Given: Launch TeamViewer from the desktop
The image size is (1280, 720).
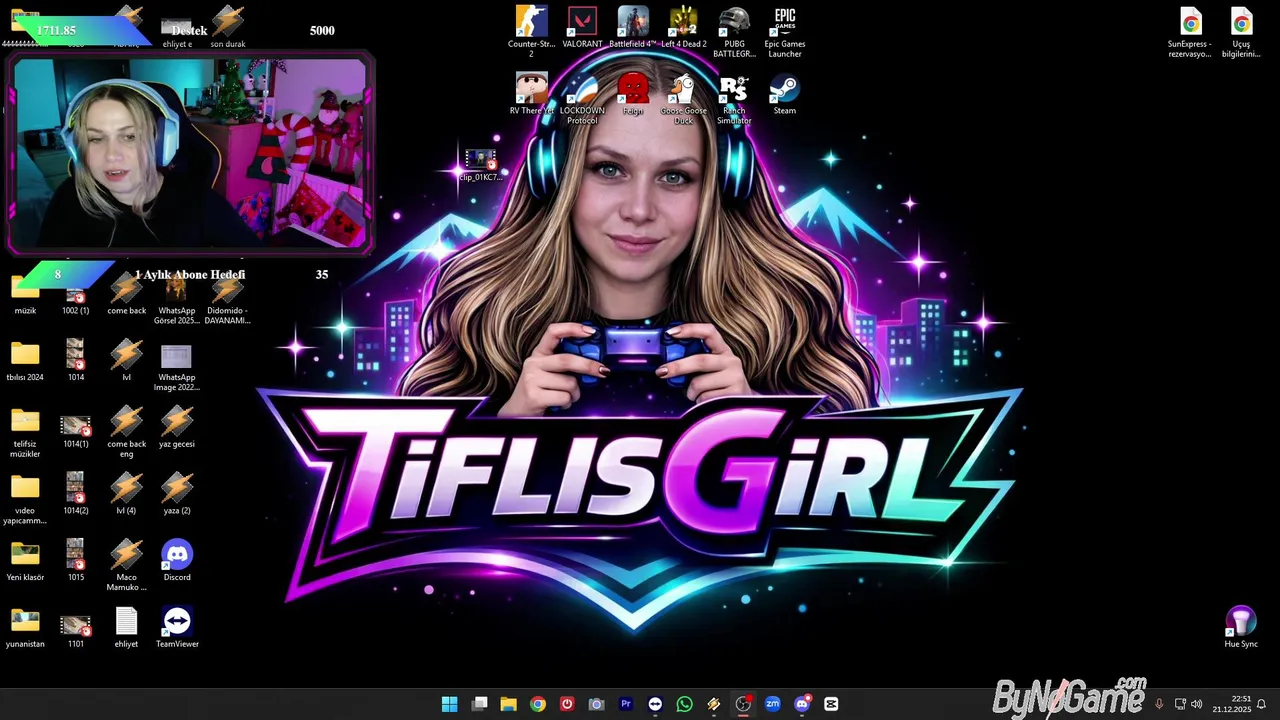Looking at the screenshot, I should (177, 627).
